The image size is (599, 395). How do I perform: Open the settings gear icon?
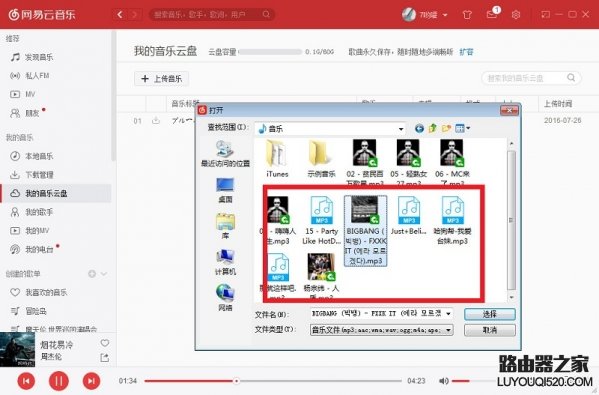516,15
